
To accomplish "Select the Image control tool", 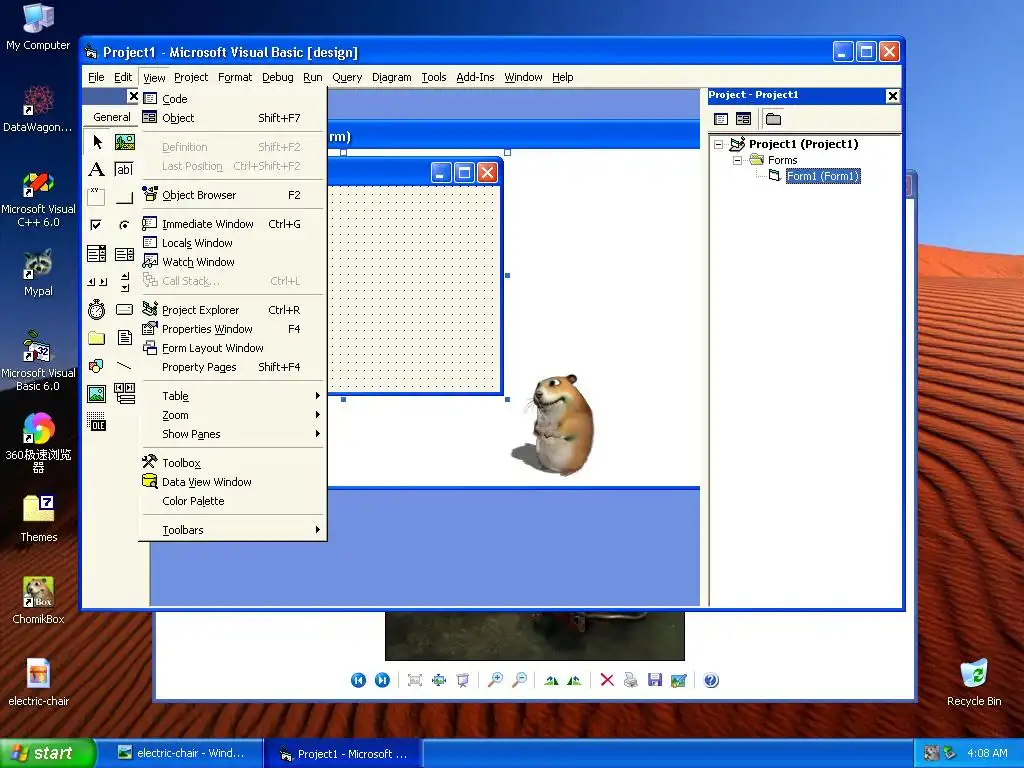I will click(x=97, y=394).
